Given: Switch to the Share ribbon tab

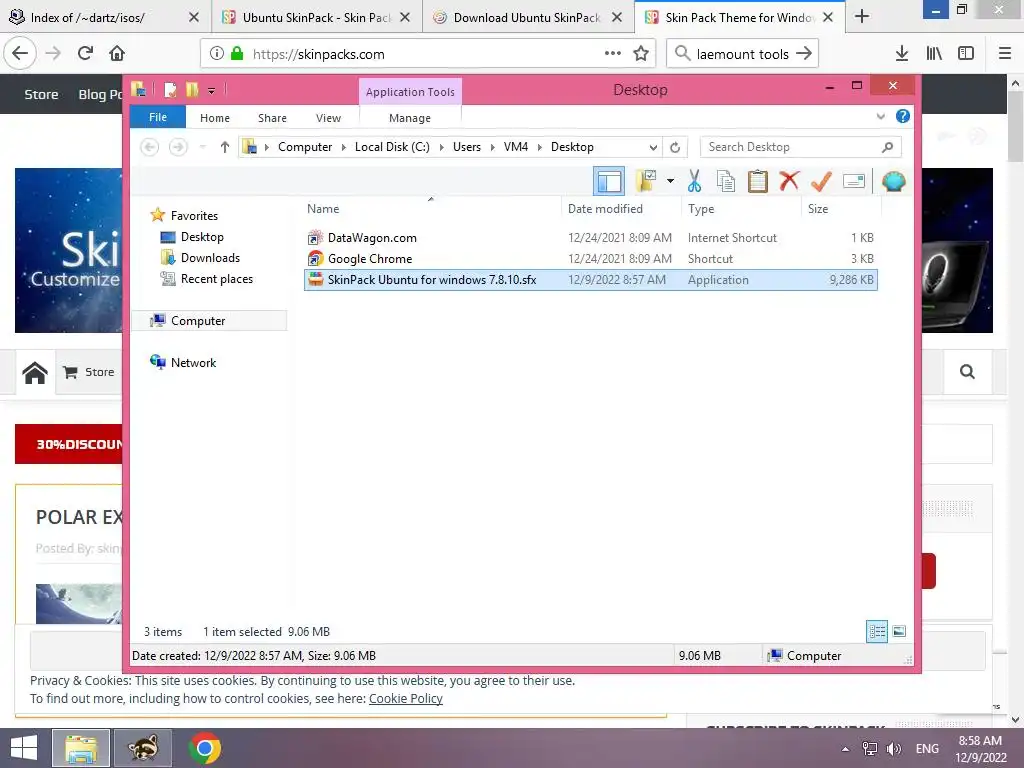Looking at the screenshot, I should point(272,118).
